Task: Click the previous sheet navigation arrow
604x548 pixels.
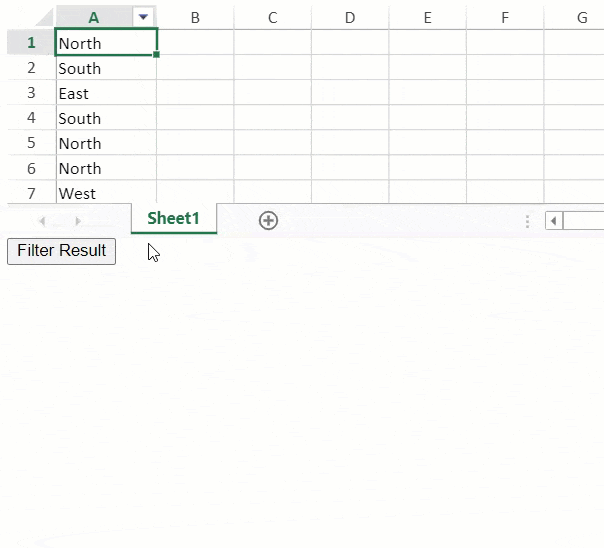Action: pos(42,221)
